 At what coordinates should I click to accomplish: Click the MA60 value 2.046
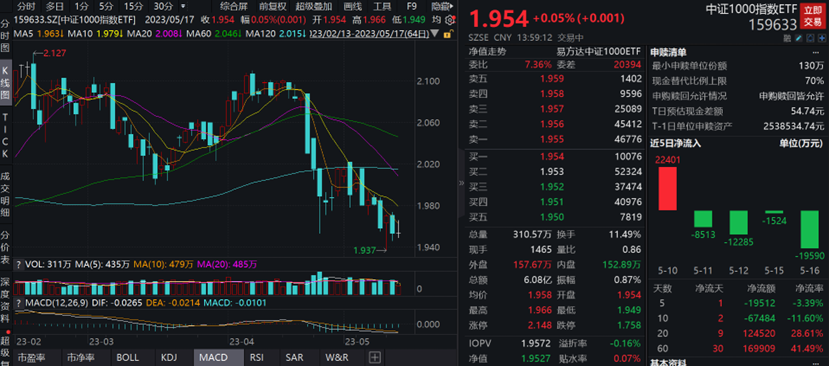click(228, 33)
